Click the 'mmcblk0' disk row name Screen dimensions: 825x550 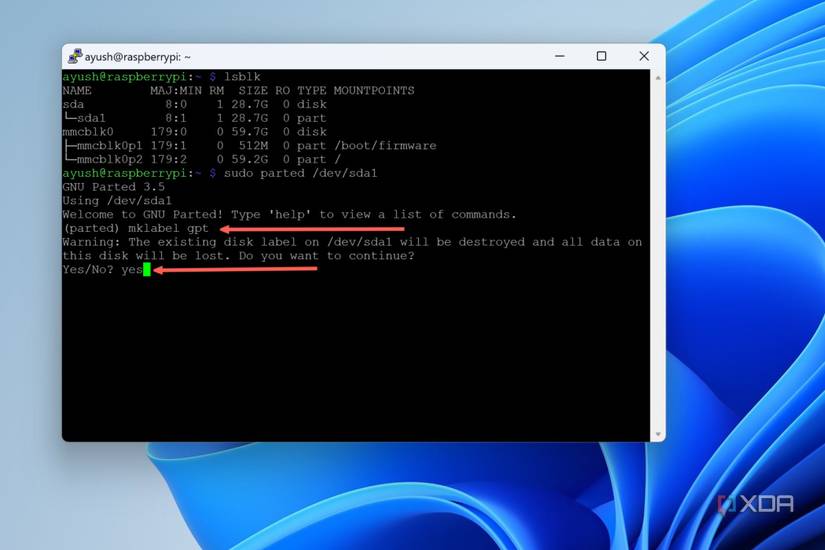pyautogui.click(x=88, y=132)
